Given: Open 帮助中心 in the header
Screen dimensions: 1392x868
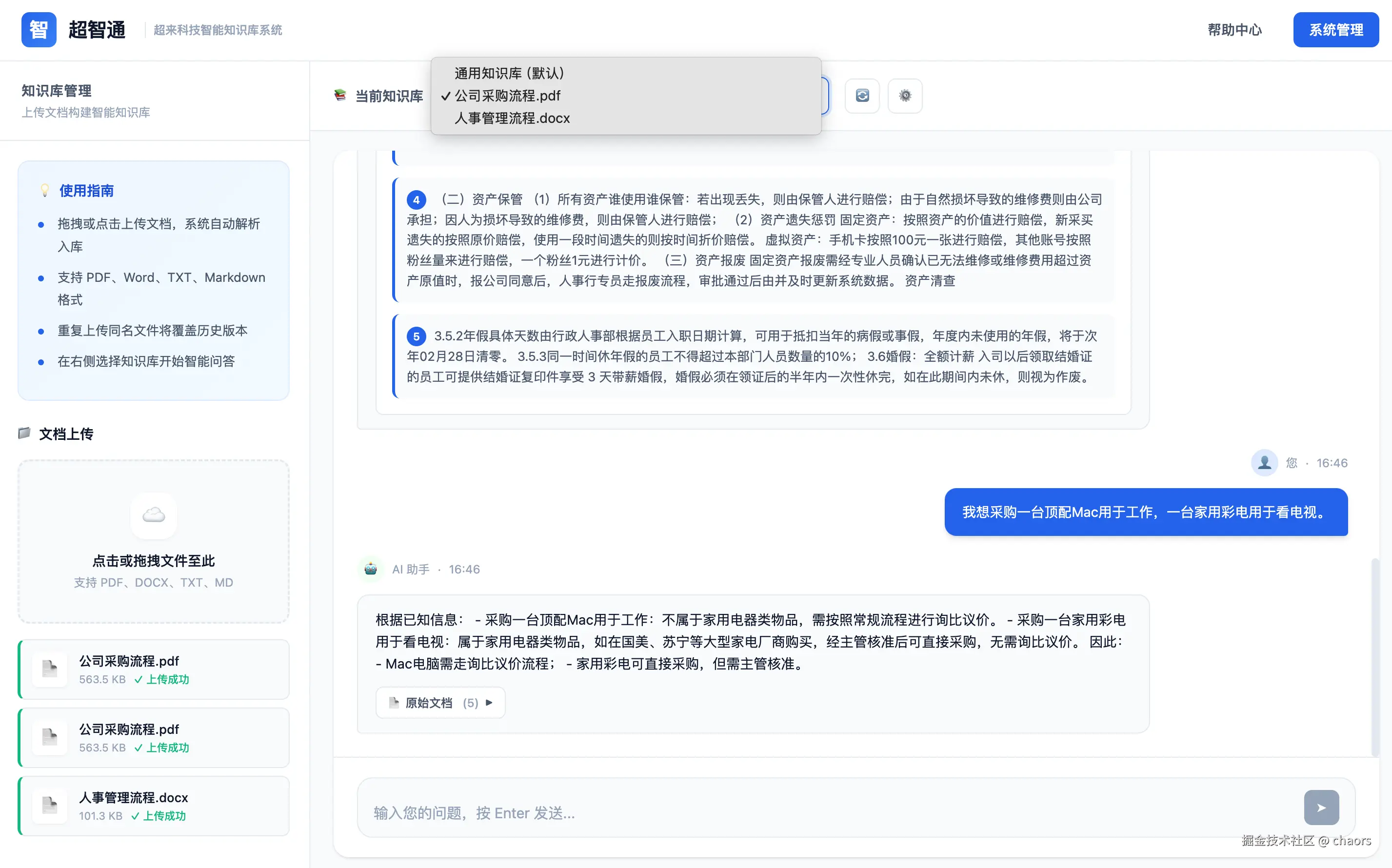Looking at the screenshot, I should click(x=1234, y=30).
